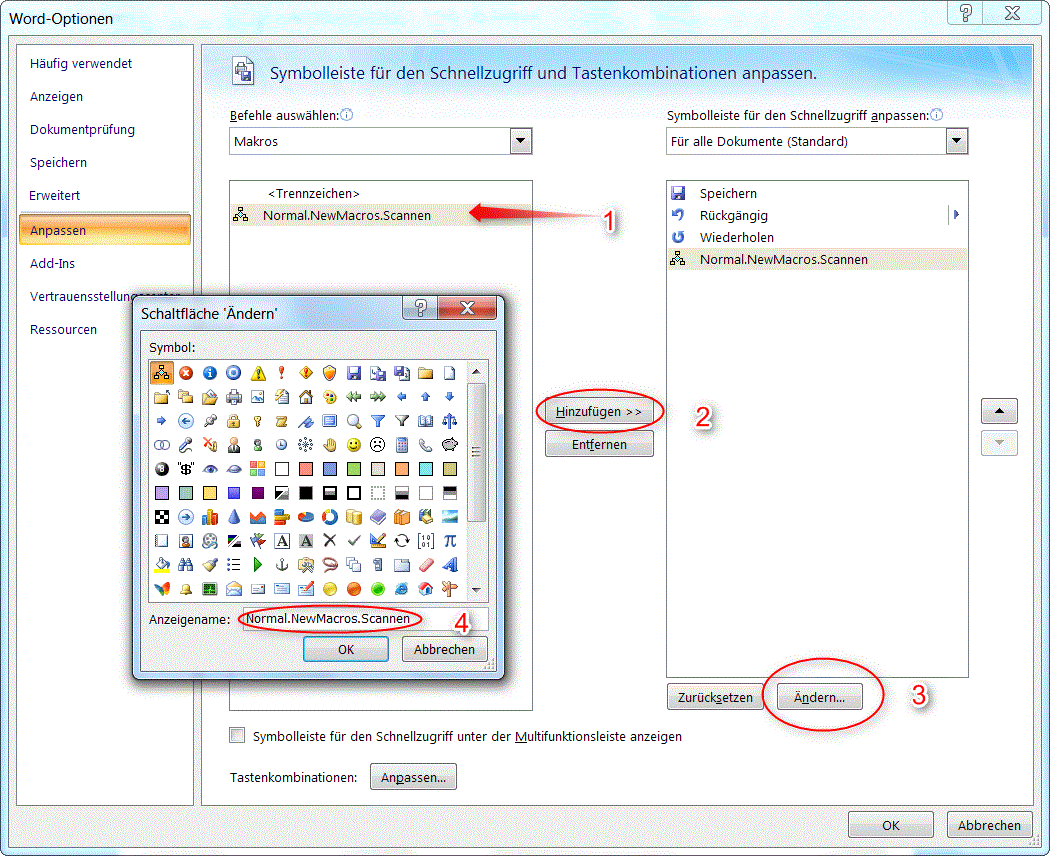The width and height of the screenshot is (1050, 856).
Task: Select the printer symbol in the icon grid
Action: tap(232, 397)
